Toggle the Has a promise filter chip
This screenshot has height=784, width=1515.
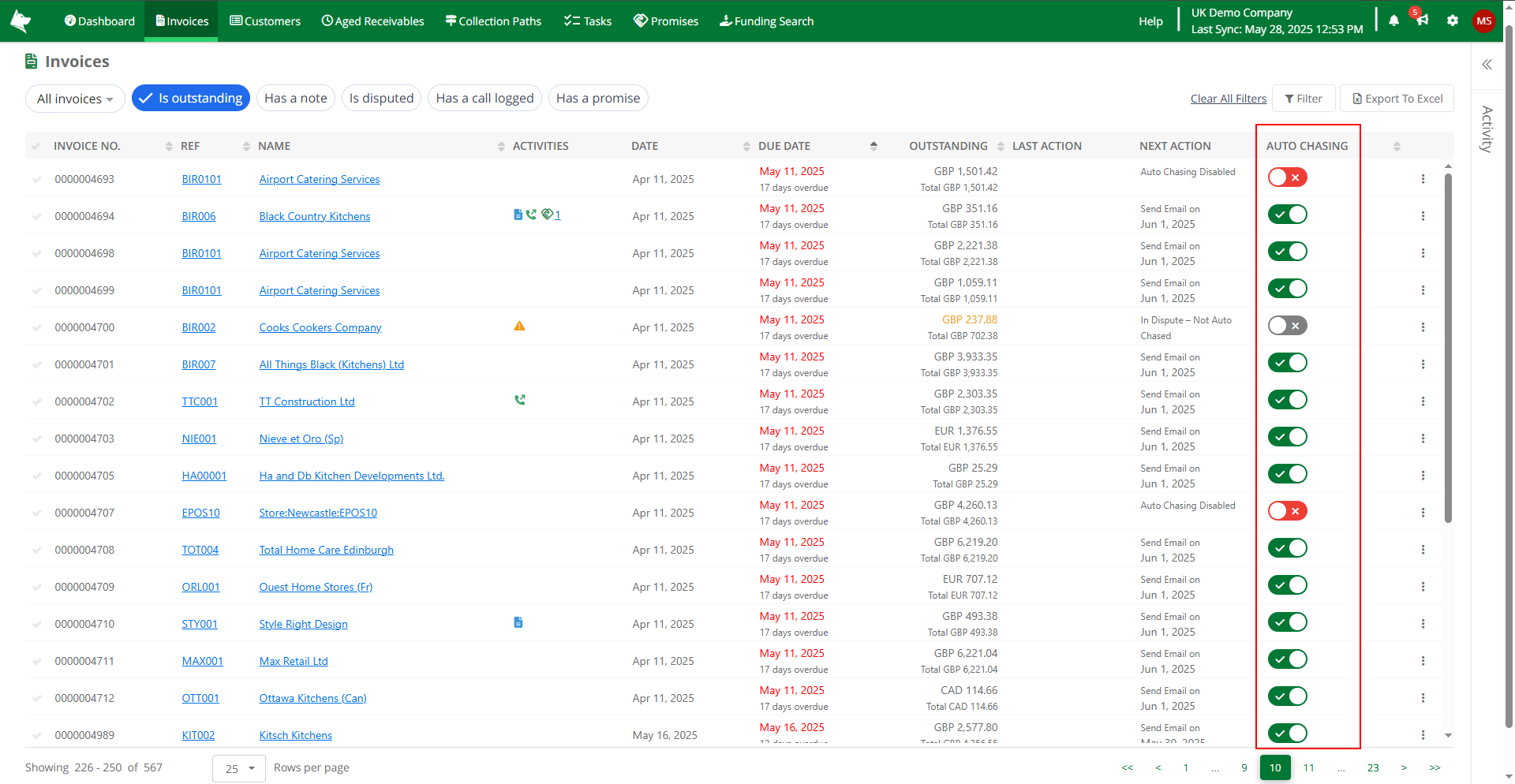click(598, 99)
